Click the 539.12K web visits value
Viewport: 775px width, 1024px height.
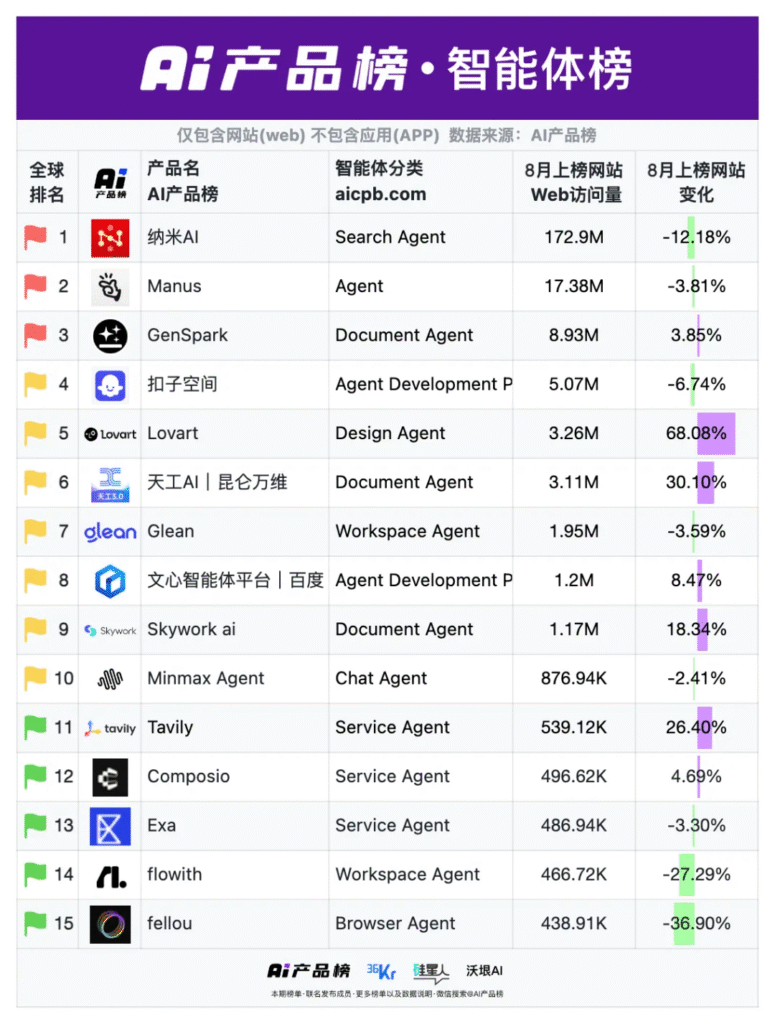click(574, 728)
